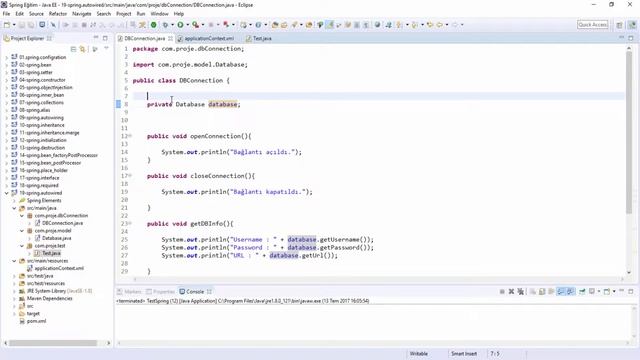Open the External Tools dropdown arrow
This screenshot has width=640, height=360.
click(x=203, y=25)
